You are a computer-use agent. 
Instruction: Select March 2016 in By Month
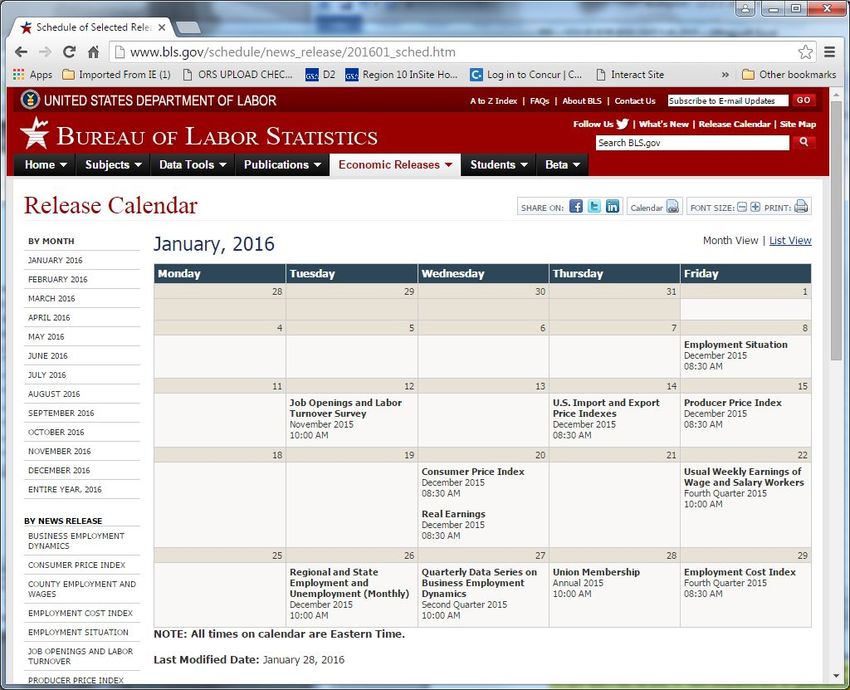coord(51,298)
